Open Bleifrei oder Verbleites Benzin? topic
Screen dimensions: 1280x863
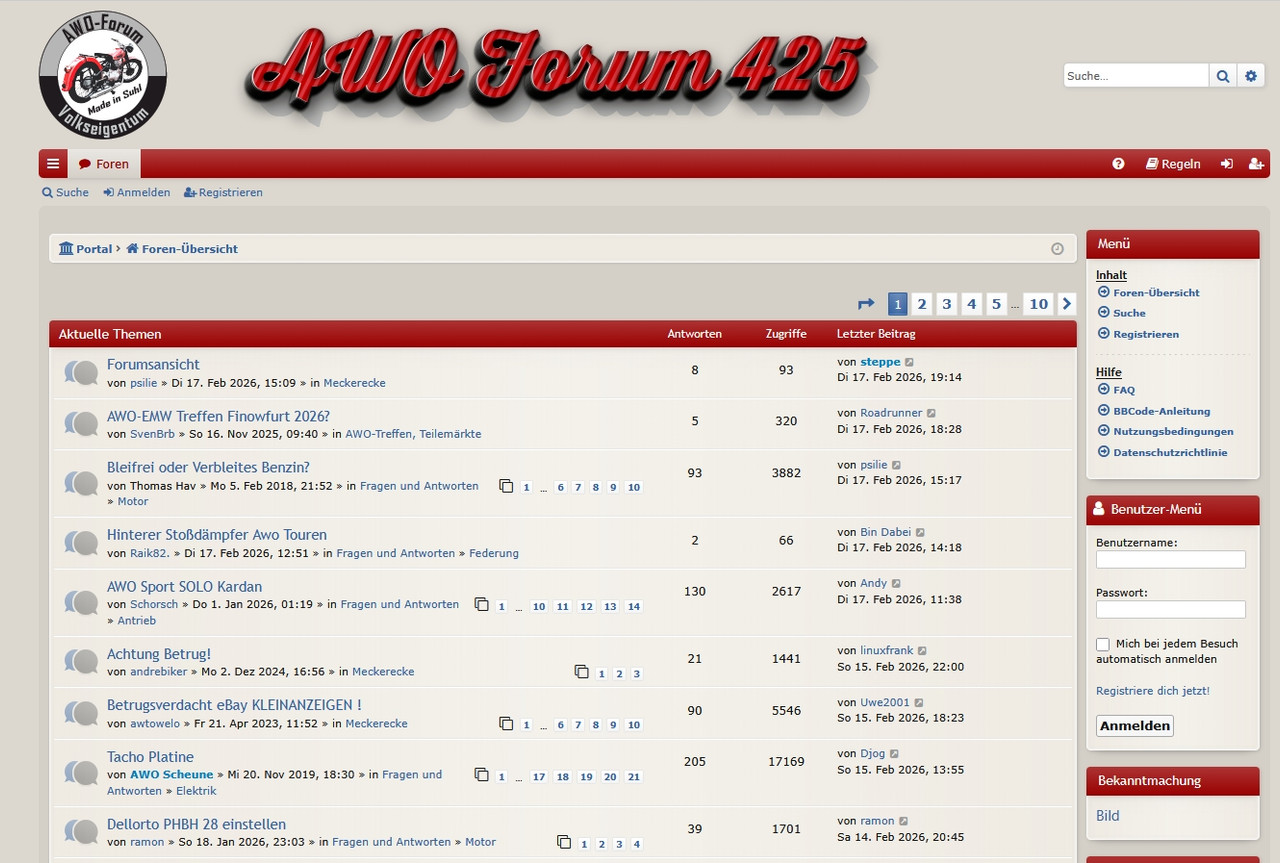[208, 467]
